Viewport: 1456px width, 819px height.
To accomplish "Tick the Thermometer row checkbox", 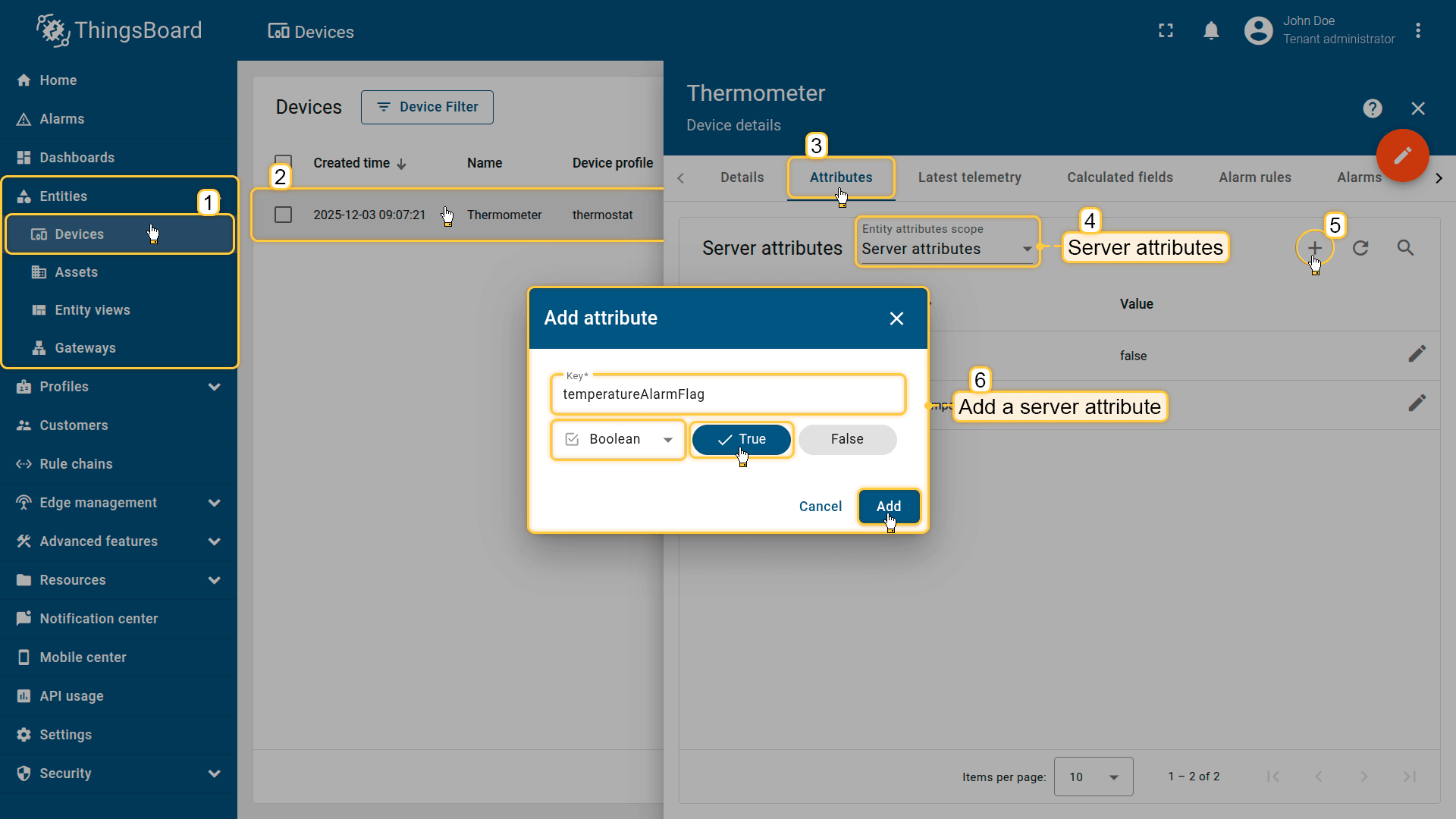I will click(283, 215).
